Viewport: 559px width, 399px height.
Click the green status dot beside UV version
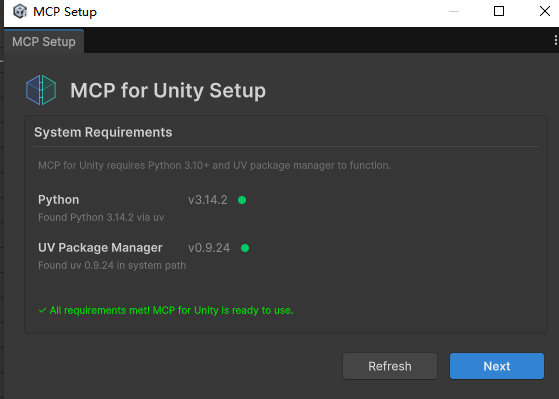tap(245, 248)
